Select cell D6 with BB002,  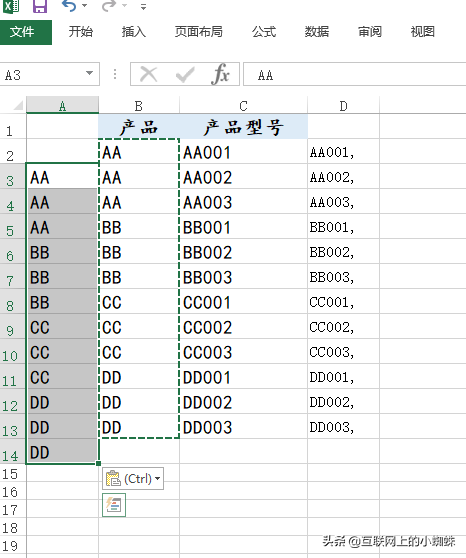click(344, 252)
